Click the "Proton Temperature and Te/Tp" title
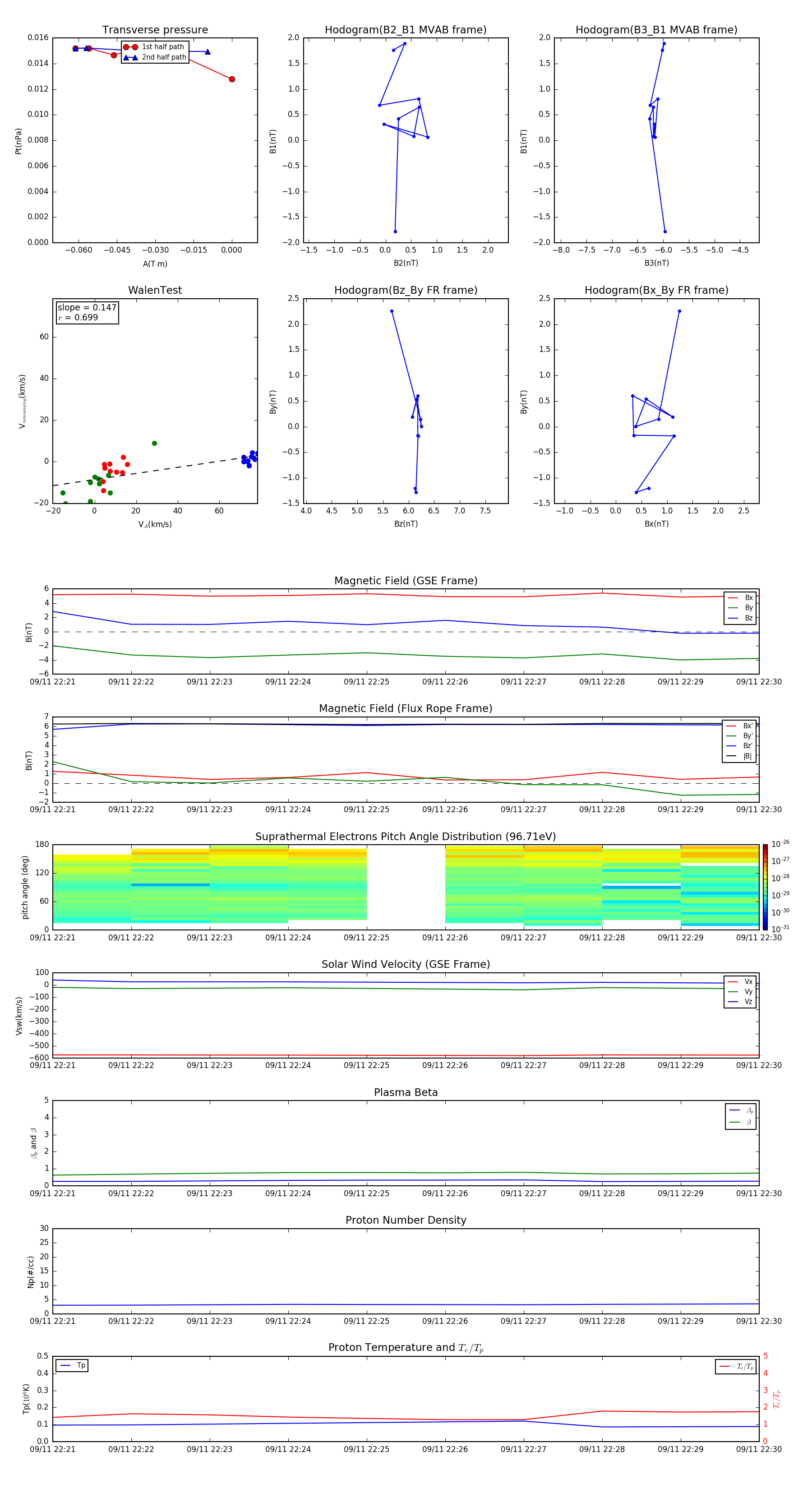Viewport: 812px width, 1489px height. tap(406, 1347)
